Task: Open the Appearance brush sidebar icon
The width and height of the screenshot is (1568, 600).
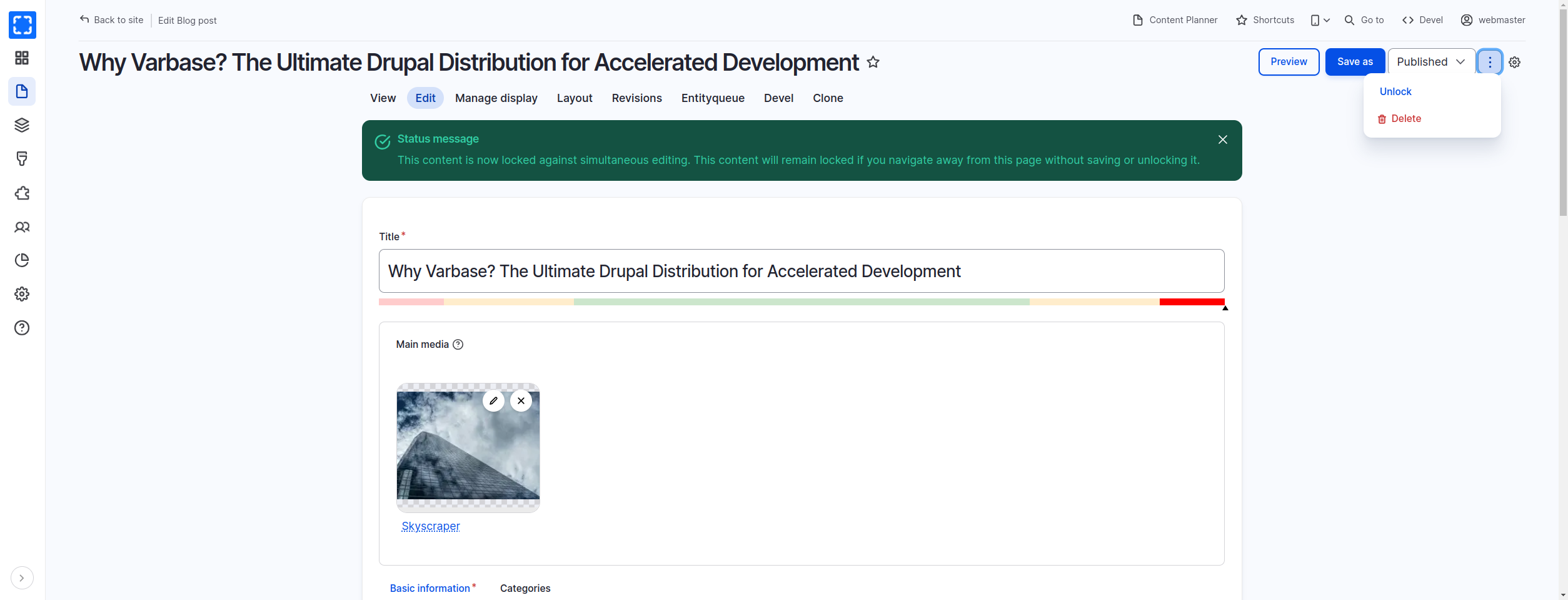Action: pos(22,159)
